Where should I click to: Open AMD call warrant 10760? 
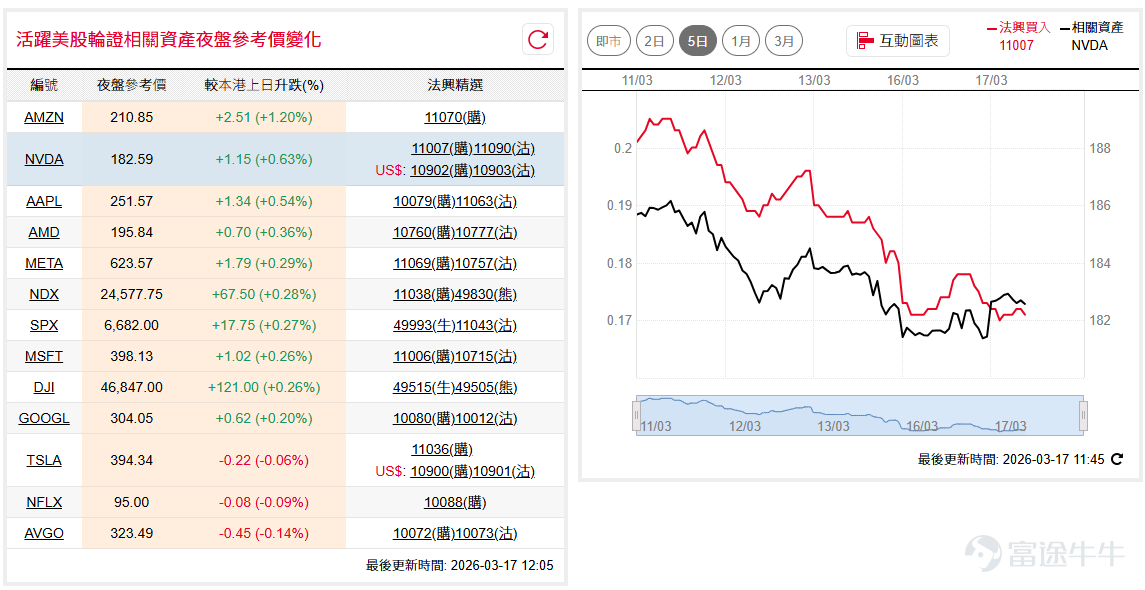click(424, 232)
